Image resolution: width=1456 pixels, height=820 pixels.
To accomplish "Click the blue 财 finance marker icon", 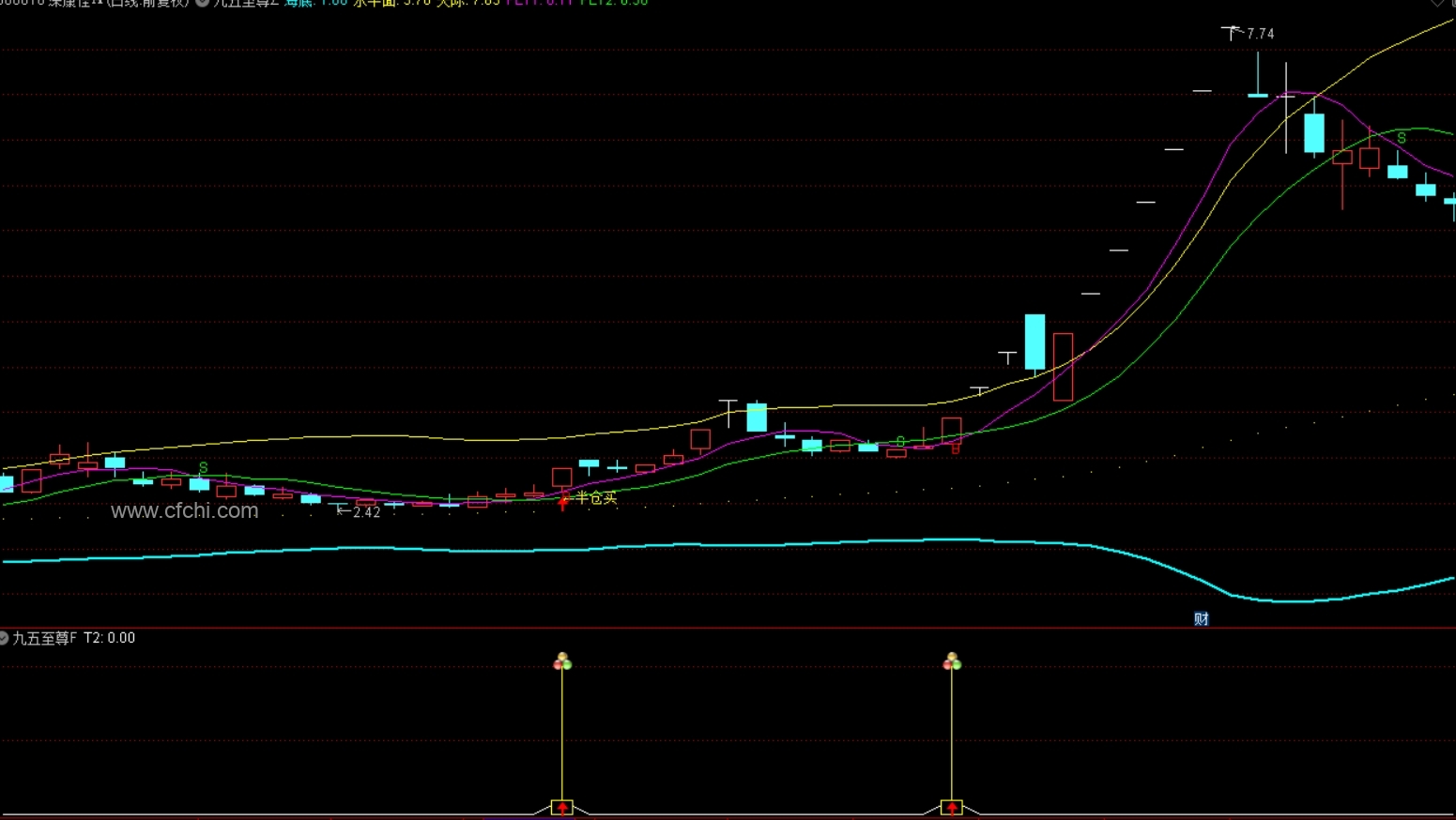I will click(1201, 618).
